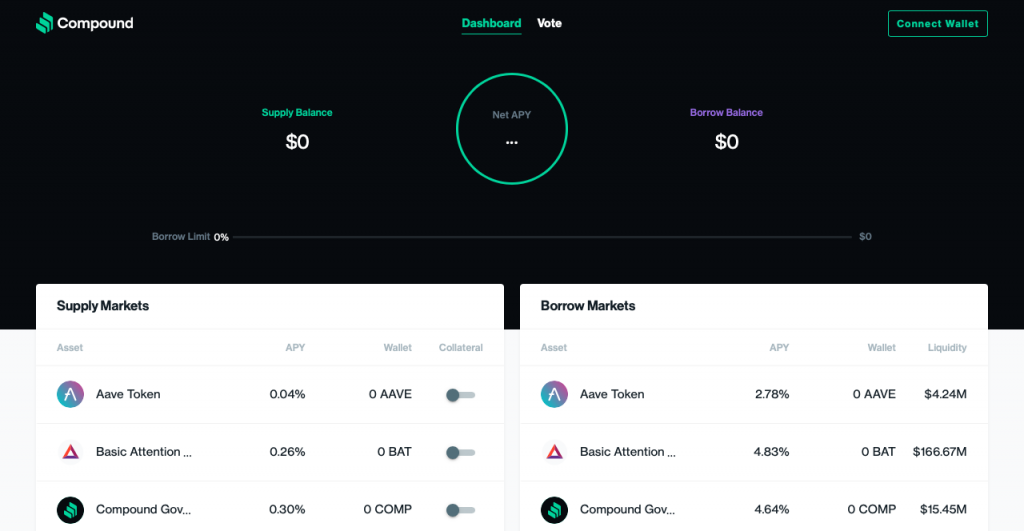
Task: Click the Liquidity column header
Action: click(x=947, y=347)
